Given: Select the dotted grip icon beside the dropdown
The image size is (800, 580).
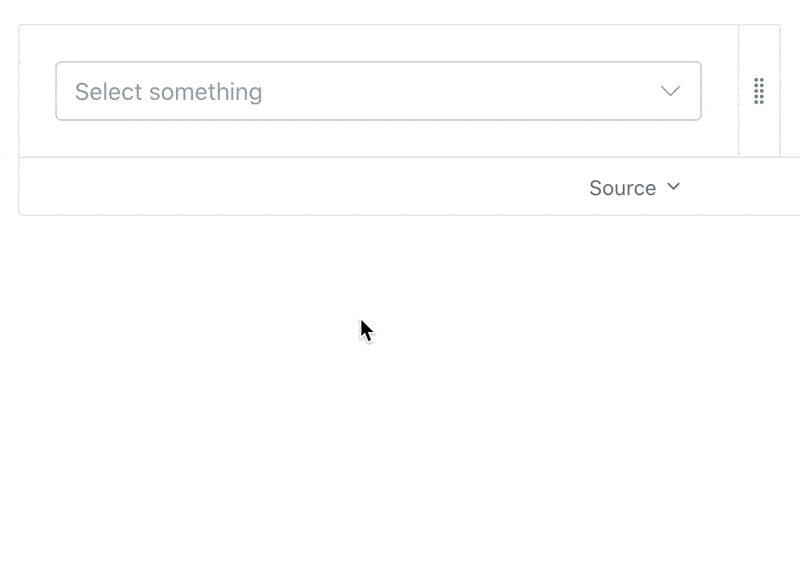Looking at the screenshot, I should tap(759, 92).
